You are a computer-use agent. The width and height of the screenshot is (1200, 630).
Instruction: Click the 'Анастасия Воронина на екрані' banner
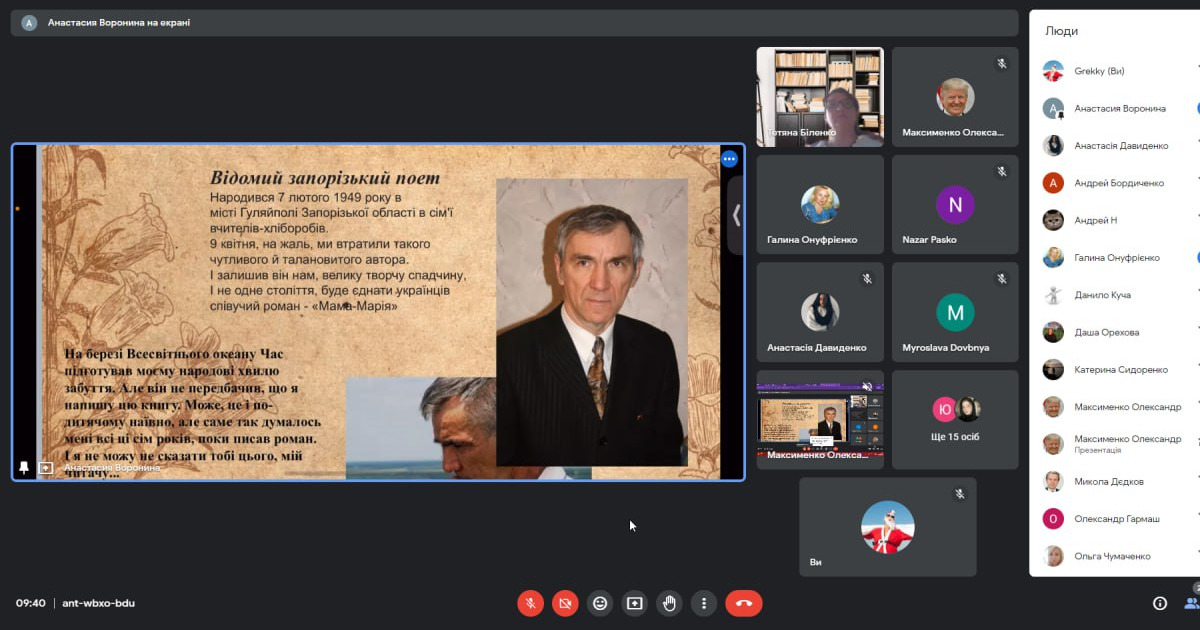point(119,22)
